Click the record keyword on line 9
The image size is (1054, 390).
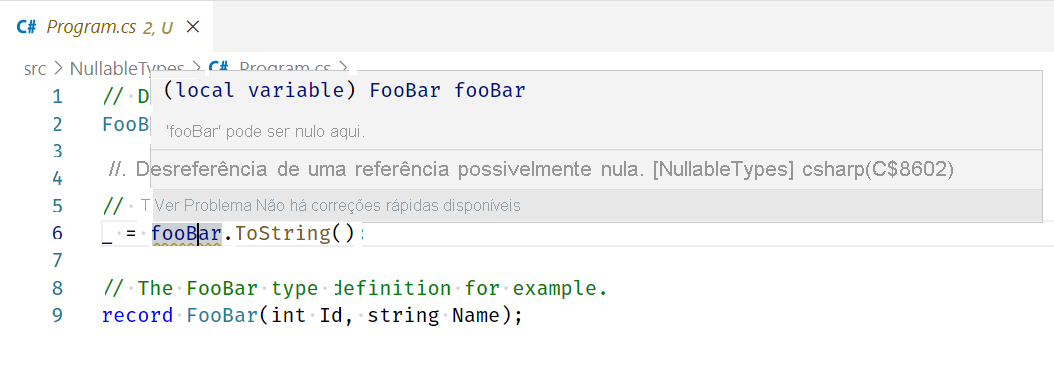pos(137,315)
